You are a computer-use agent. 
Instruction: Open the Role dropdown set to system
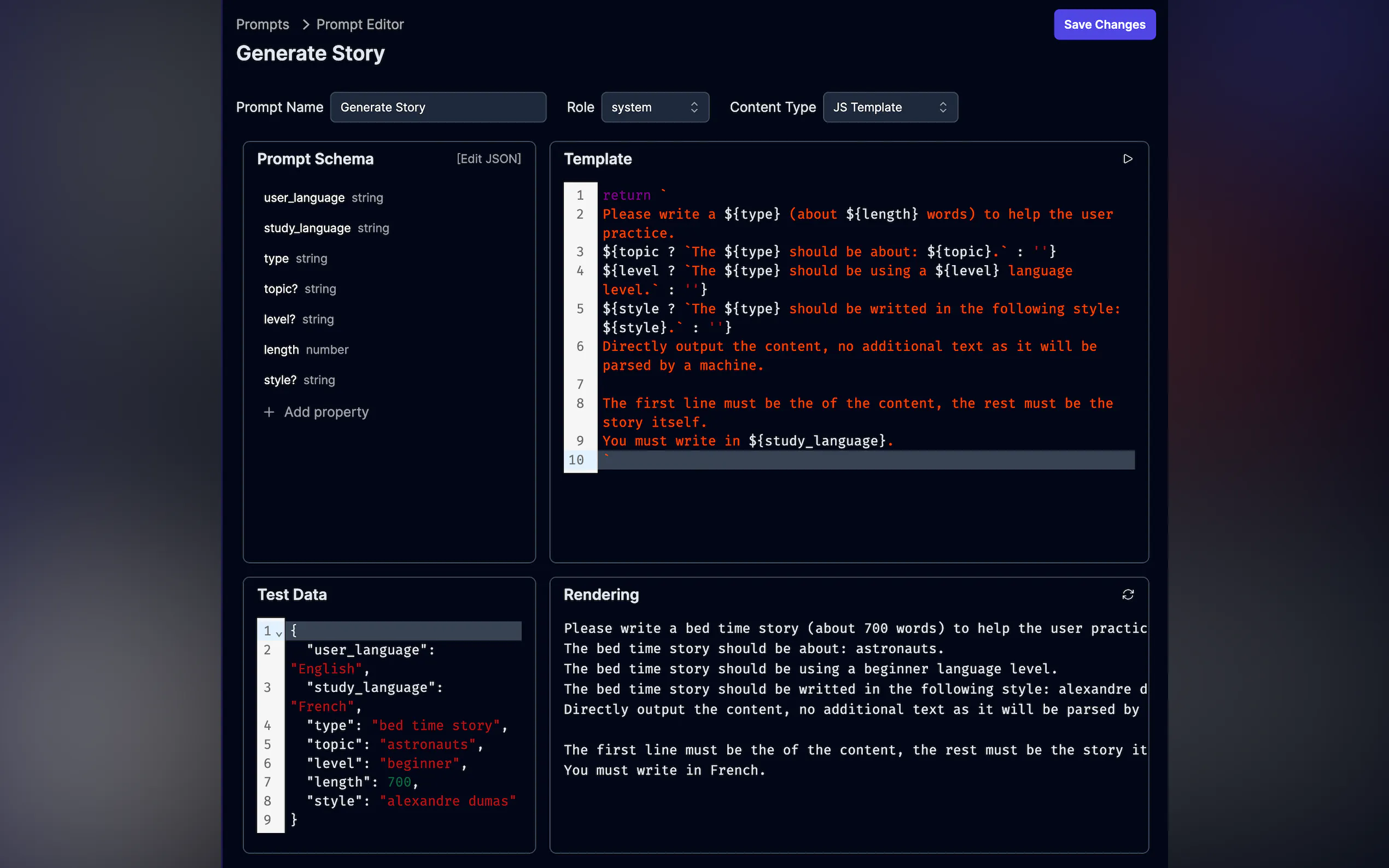(655, 107)
